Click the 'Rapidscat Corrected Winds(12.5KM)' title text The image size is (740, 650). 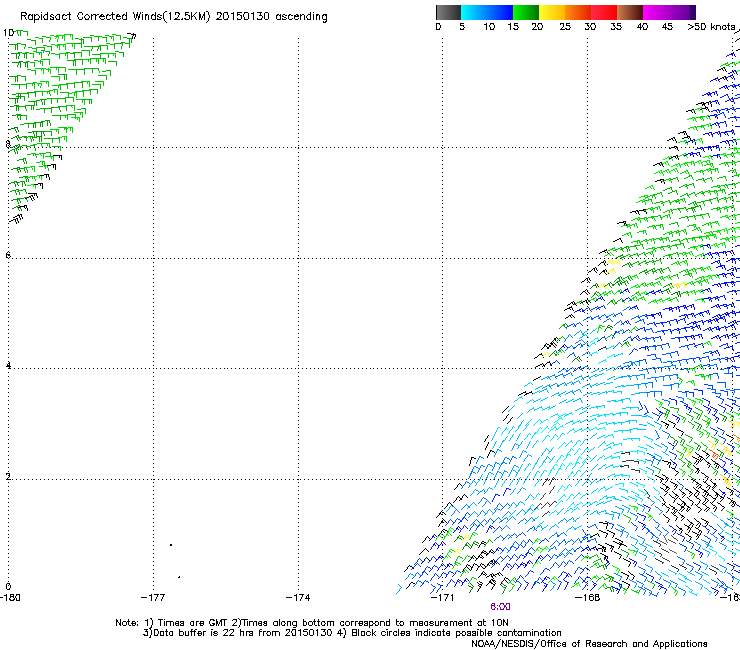(115, 17)
